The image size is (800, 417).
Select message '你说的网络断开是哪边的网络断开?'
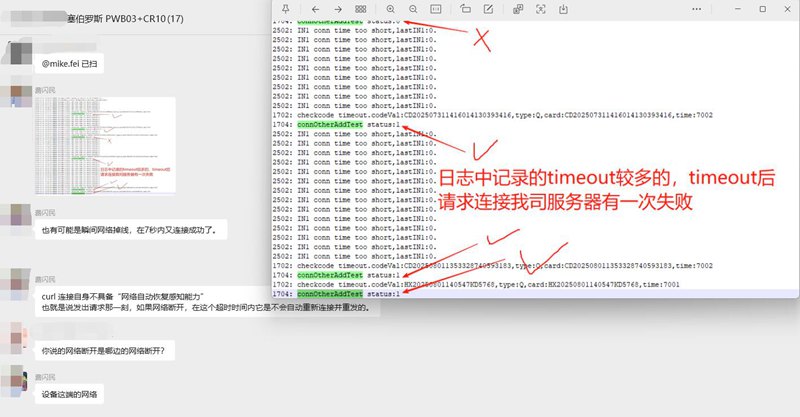(x=104, y=351)
